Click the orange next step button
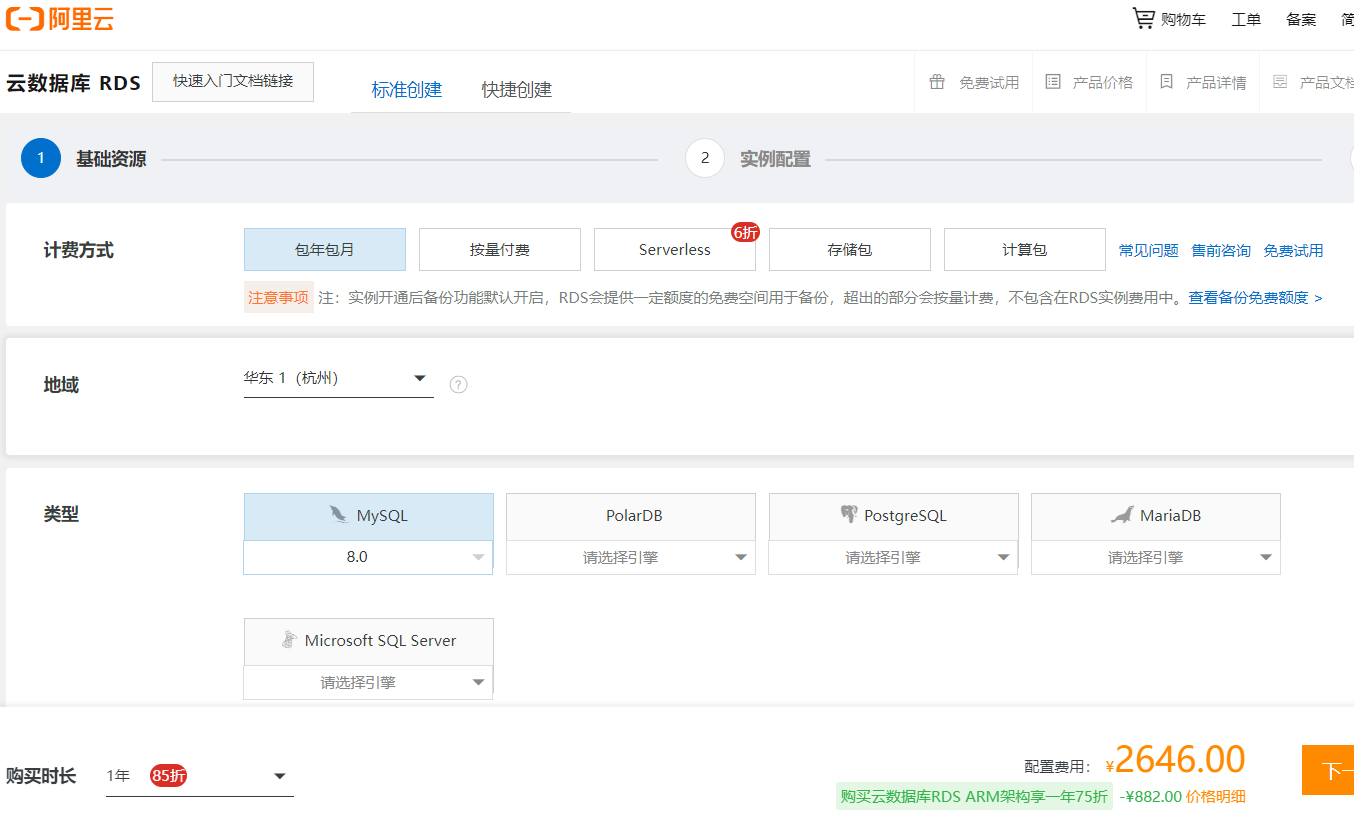The height and width of the screenshot is (823, 1354). pos(1328,770)
